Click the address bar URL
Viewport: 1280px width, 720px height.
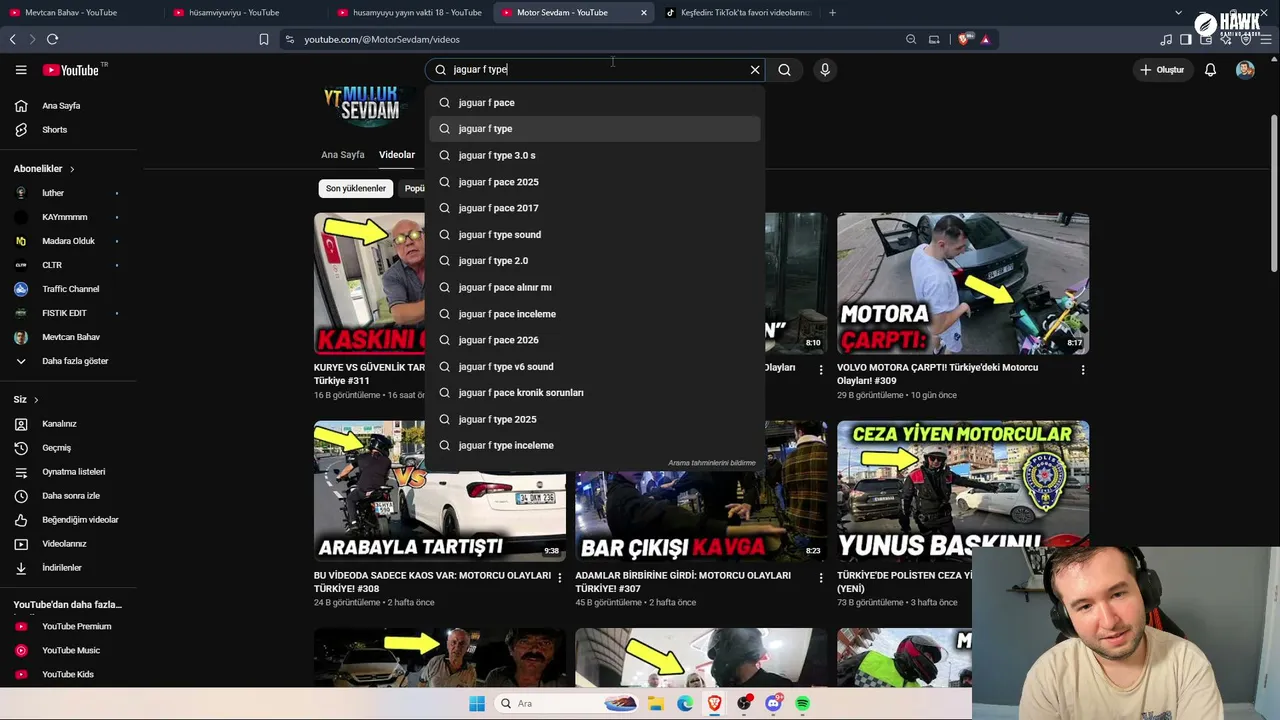tap(382, 39)
